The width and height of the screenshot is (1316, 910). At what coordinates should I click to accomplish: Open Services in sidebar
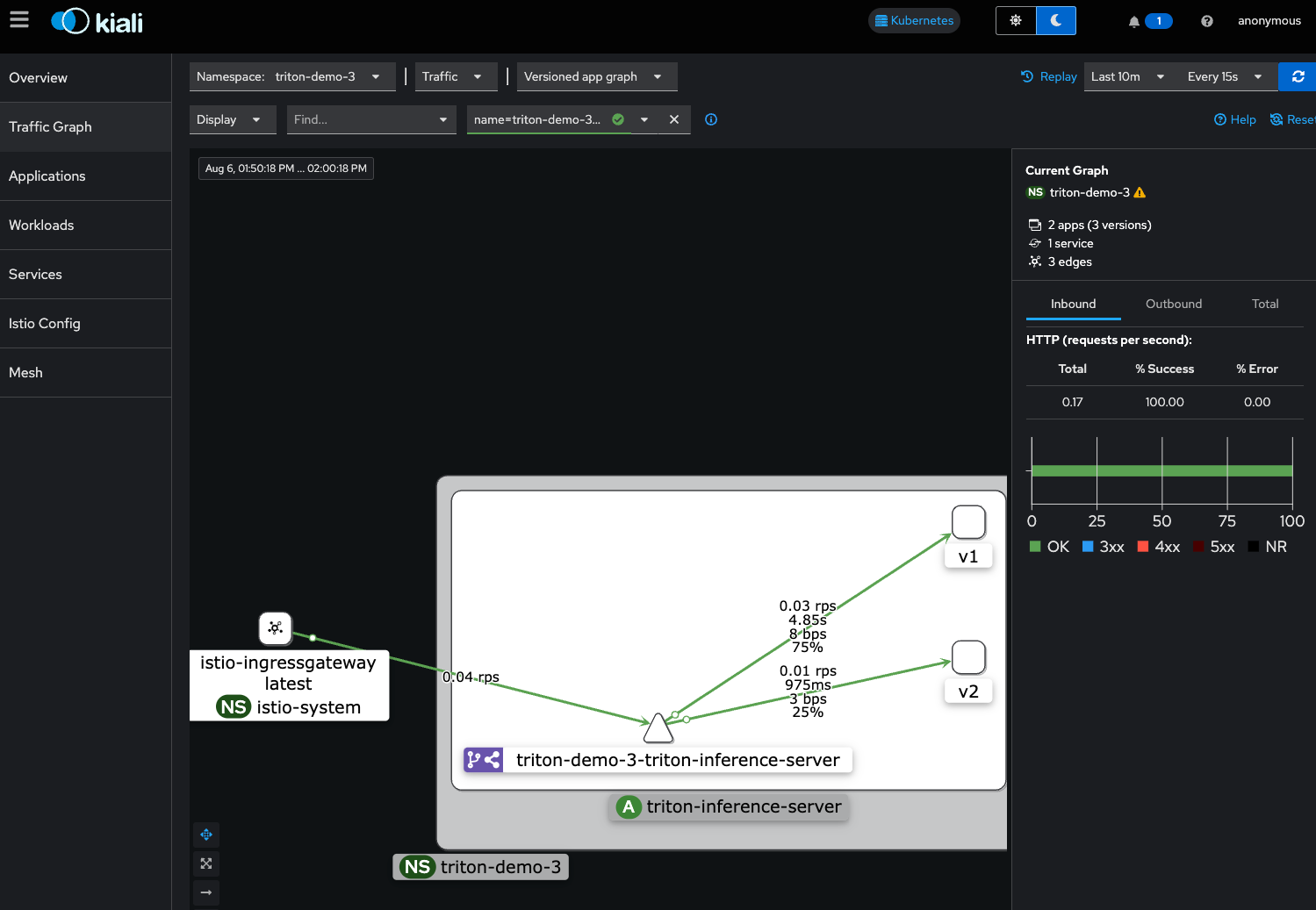point(85,275)
